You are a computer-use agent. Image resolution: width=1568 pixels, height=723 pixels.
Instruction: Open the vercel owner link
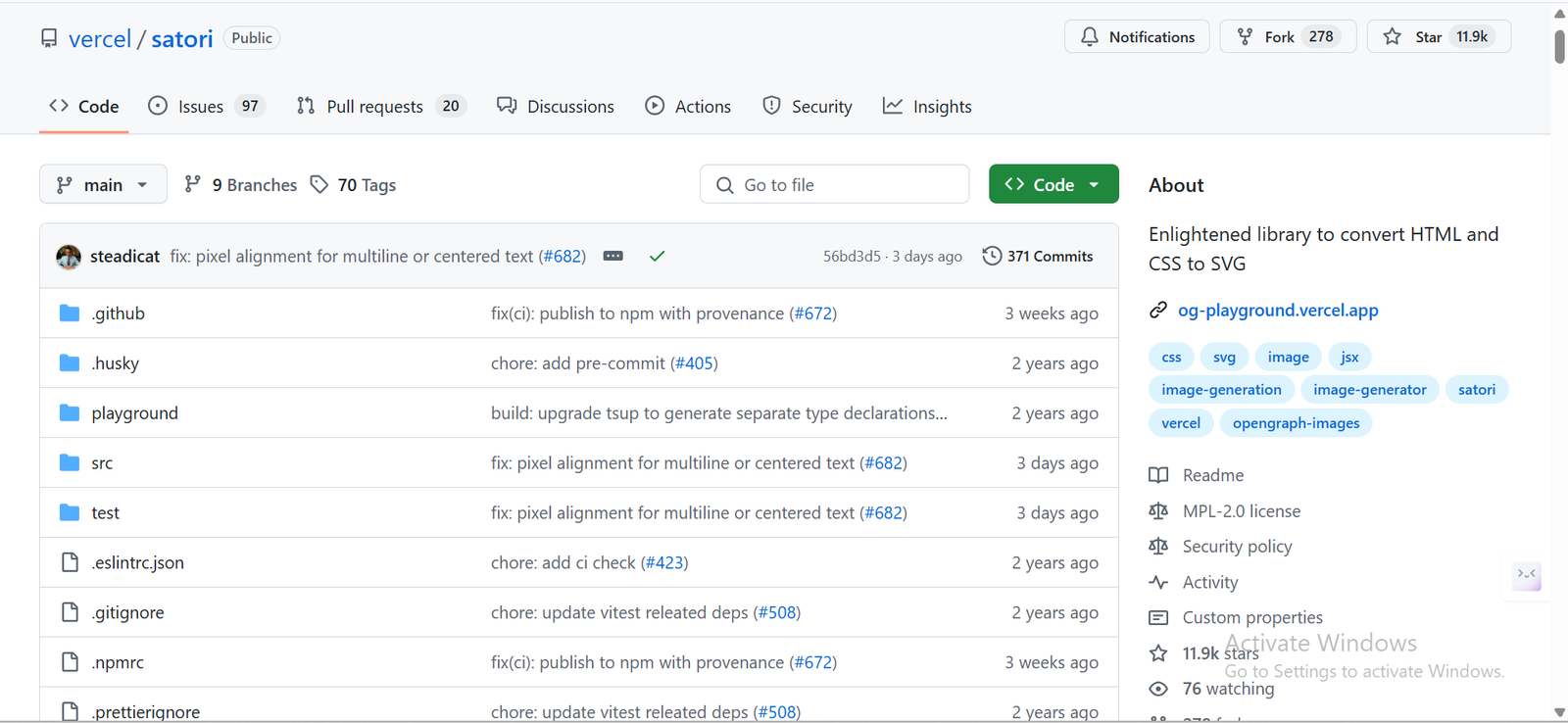pos(100,39)
